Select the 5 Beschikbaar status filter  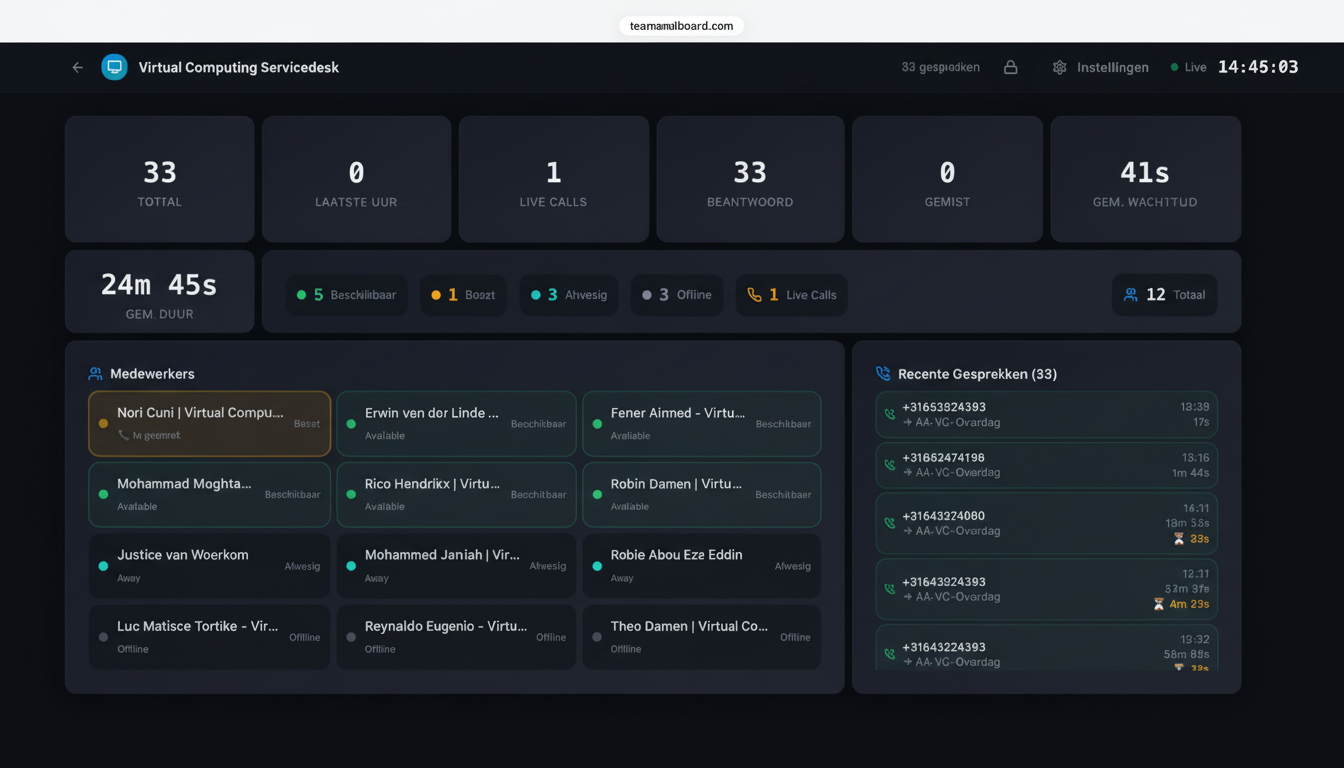347,295
